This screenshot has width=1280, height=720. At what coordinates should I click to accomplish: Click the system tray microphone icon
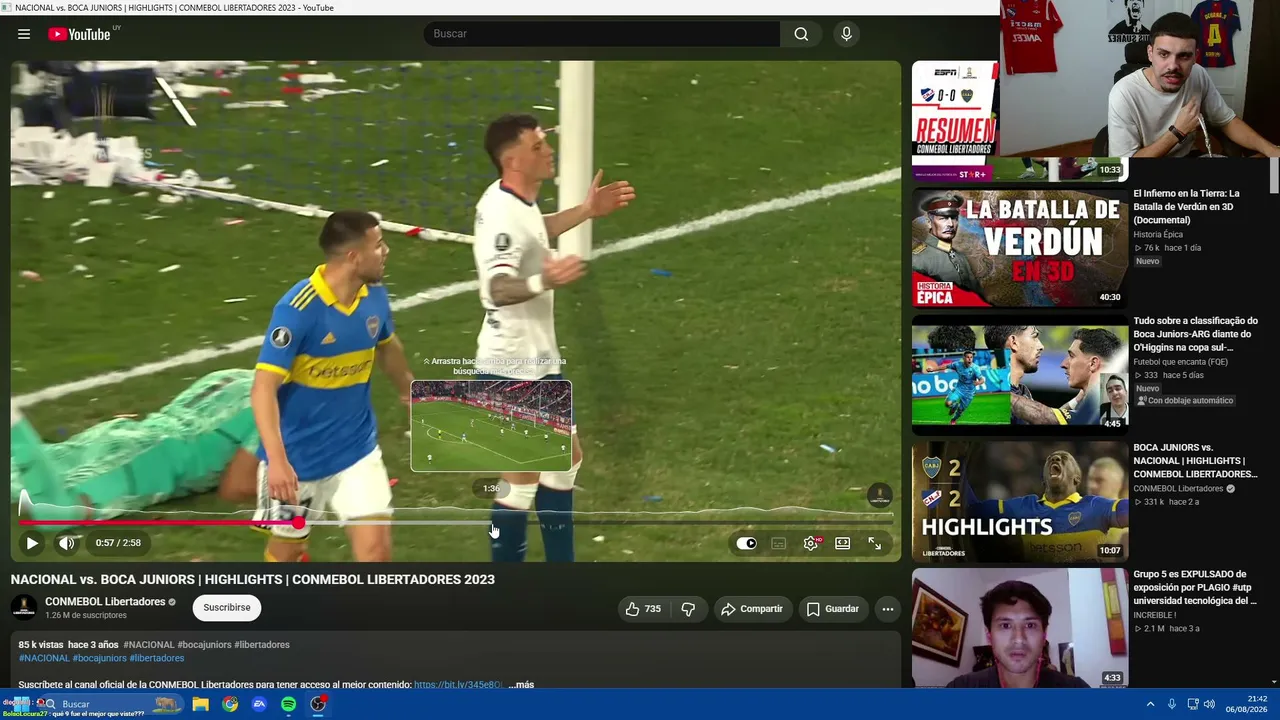click(1172, 704)
